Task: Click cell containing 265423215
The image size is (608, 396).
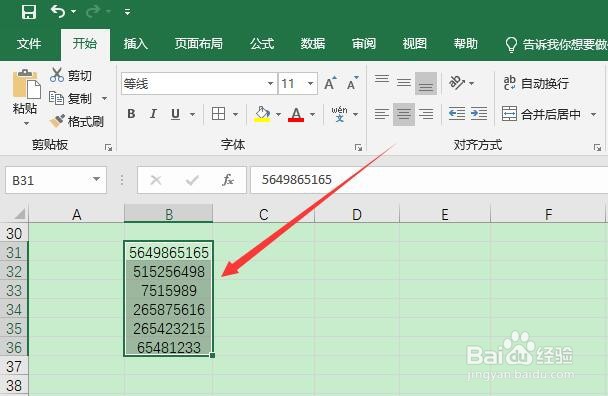Action: click(x=169, y=329)
